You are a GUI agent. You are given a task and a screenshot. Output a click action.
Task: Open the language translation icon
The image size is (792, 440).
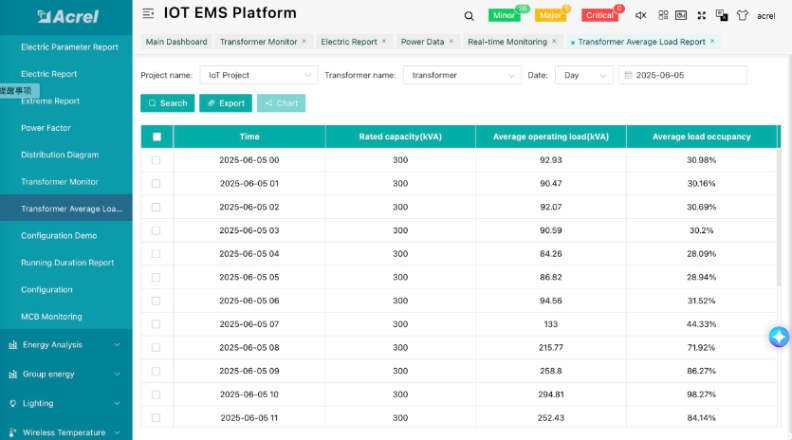pyautogui.click(x=721, y=15)
